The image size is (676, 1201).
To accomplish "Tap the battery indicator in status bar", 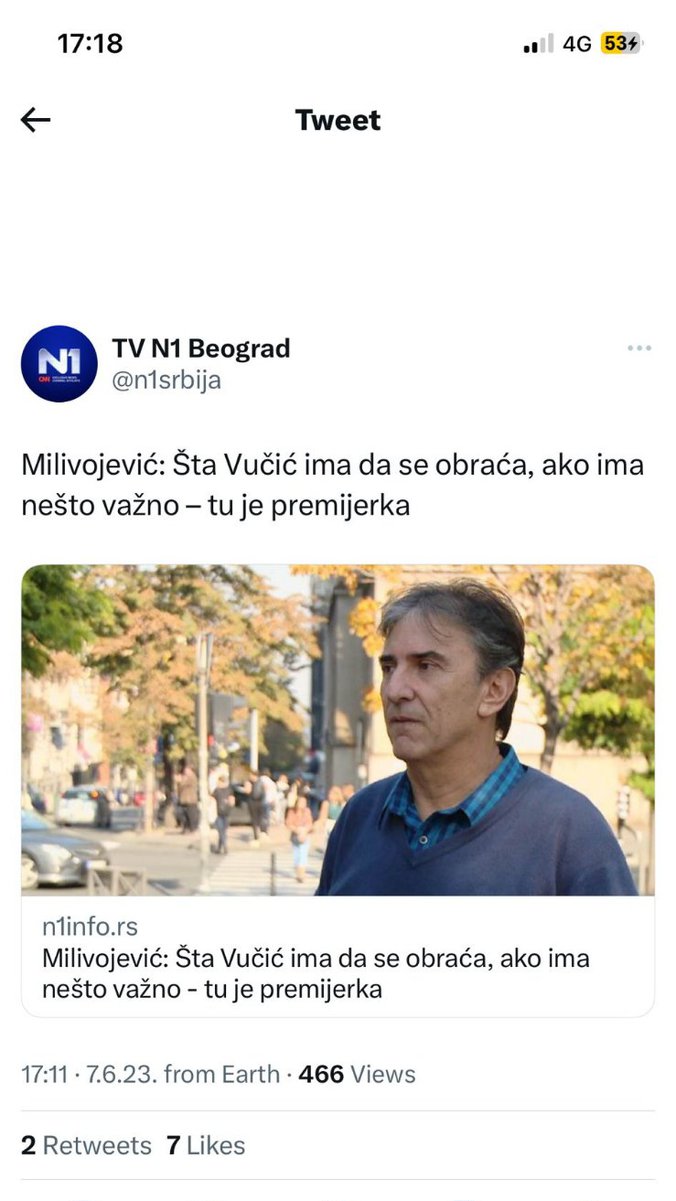I will click(x=621, y=43).
